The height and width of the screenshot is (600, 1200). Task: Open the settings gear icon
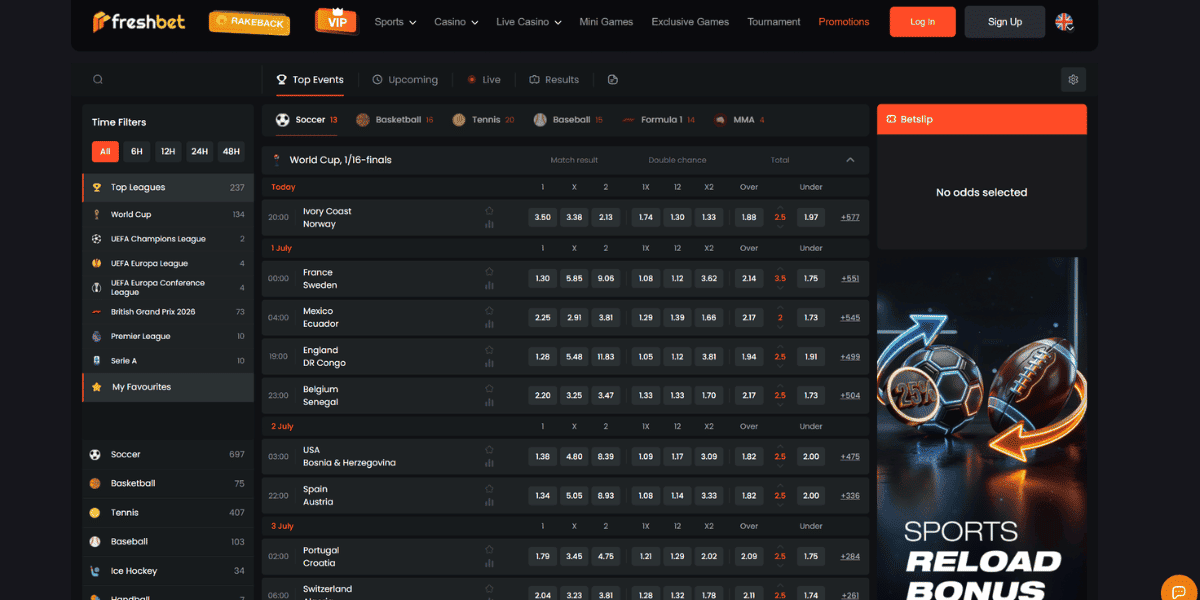coord(1073,80)
